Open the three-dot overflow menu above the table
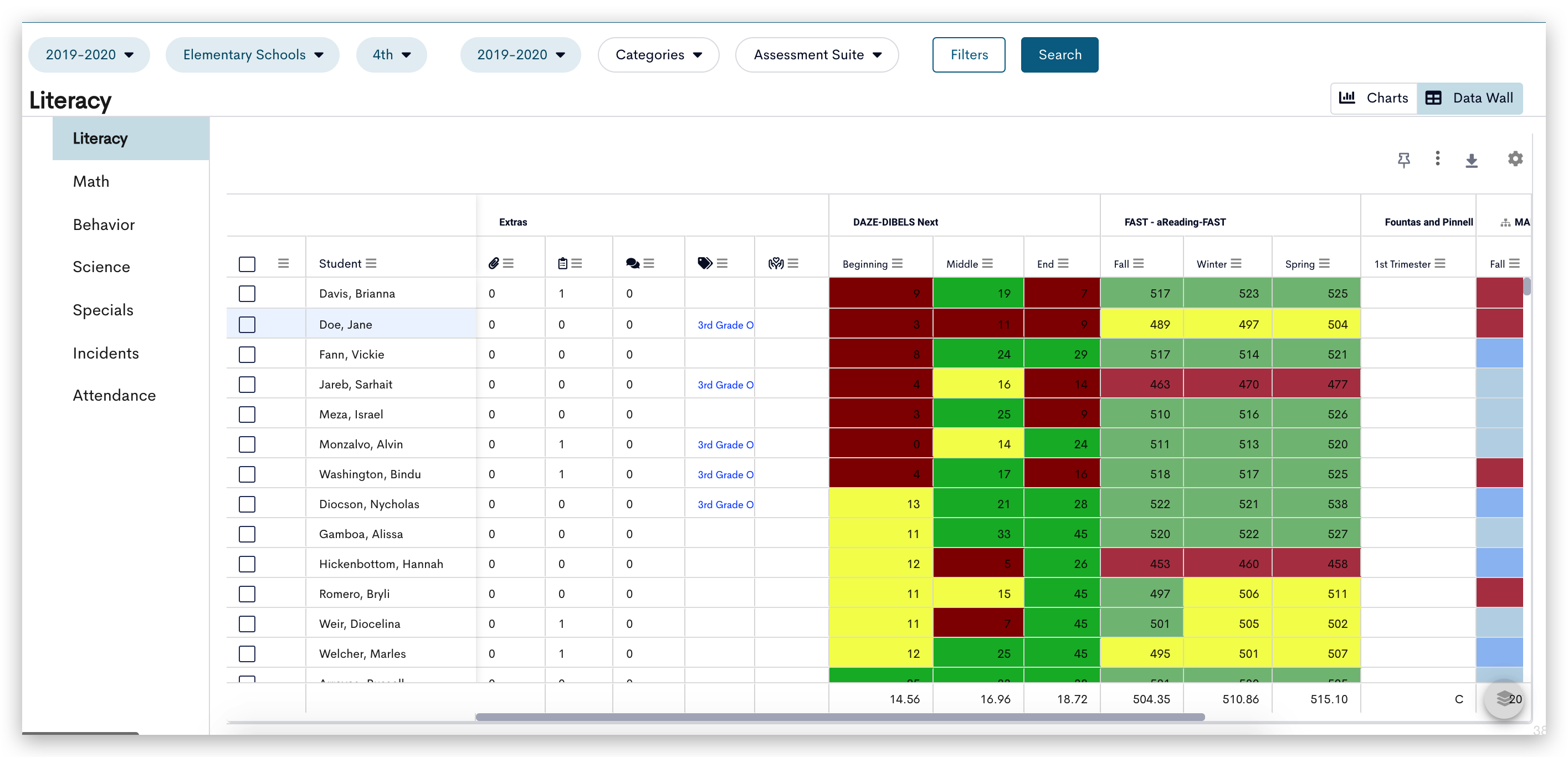Viewport: 1568px width, 757px height. pyautogui.click(x=1438, y=159)
